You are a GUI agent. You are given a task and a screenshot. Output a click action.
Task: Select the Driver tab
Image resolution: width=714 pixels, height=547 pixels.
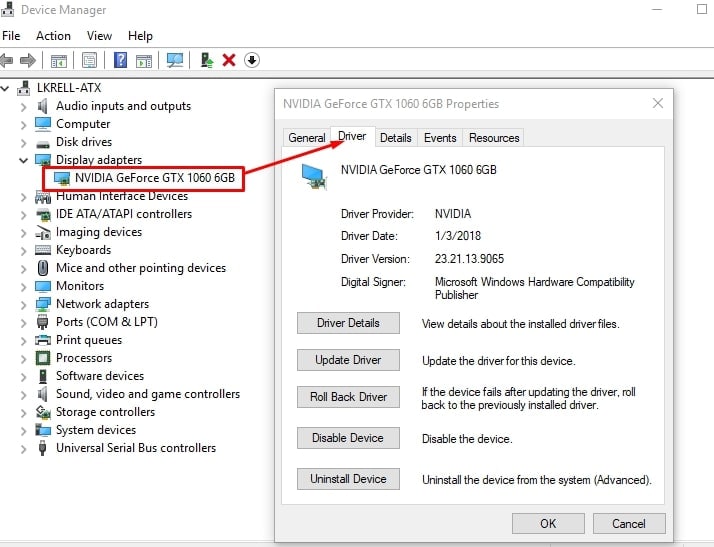pyautogui.click(x=352, y=136)
